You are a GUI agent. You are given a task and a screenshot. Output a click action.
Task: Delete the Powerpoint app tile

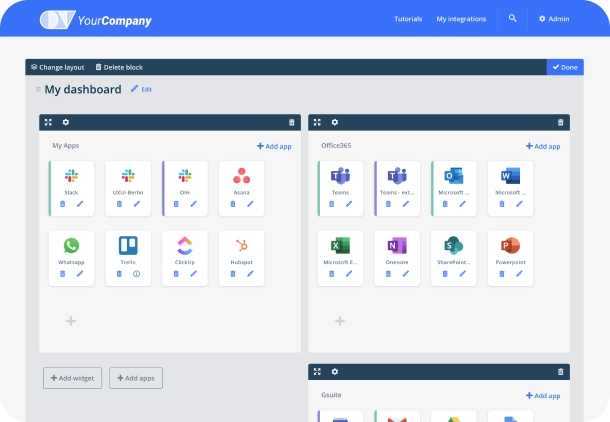click(x=502, y=274)
